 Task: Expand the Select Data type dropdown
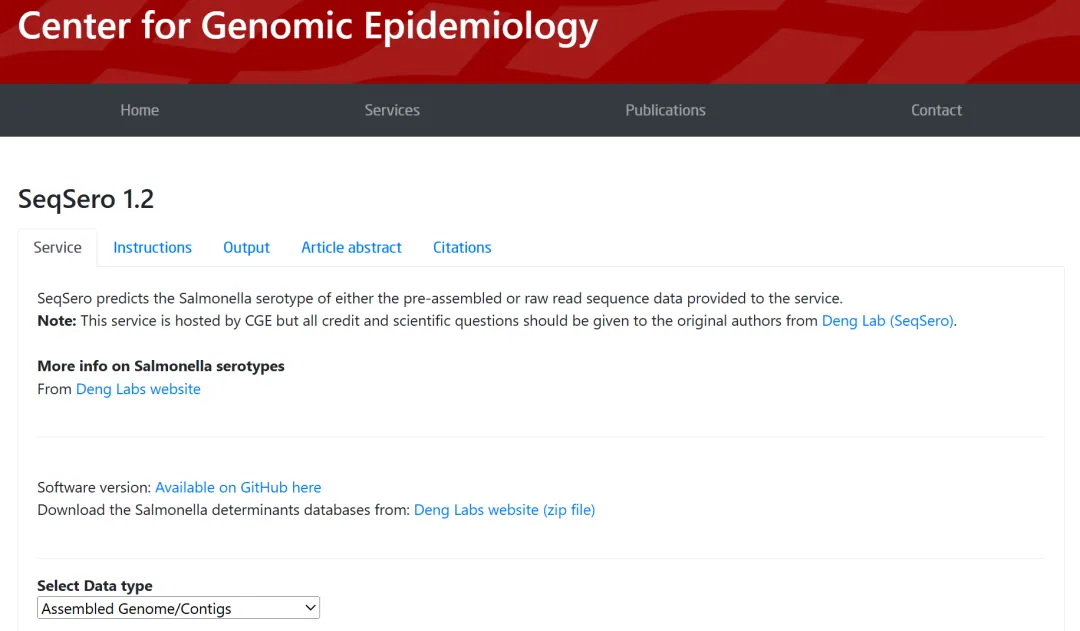(x=179, y=608)
